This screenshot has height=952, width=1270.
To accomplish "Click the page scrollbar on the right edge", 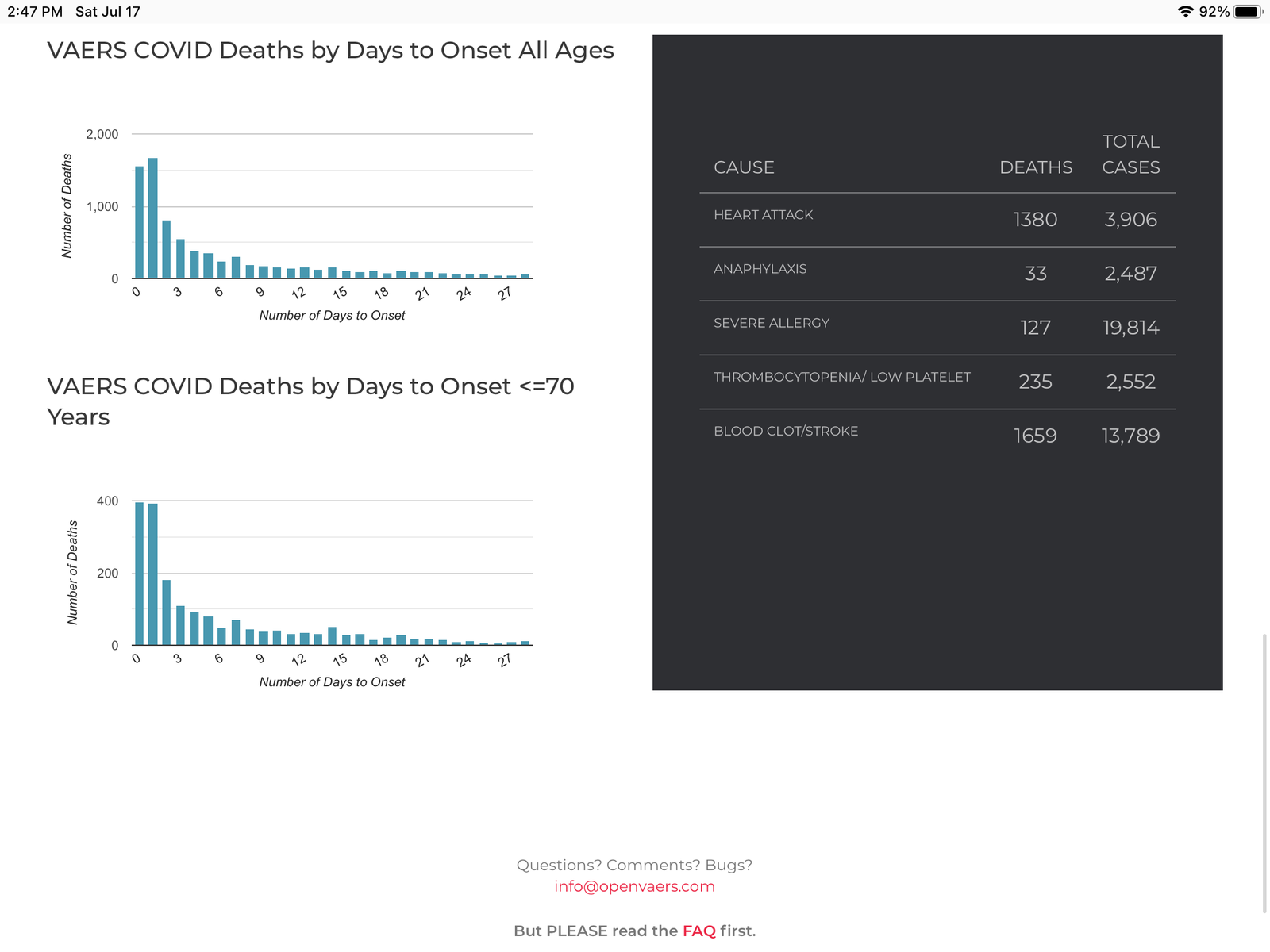I will [1264, 773].
